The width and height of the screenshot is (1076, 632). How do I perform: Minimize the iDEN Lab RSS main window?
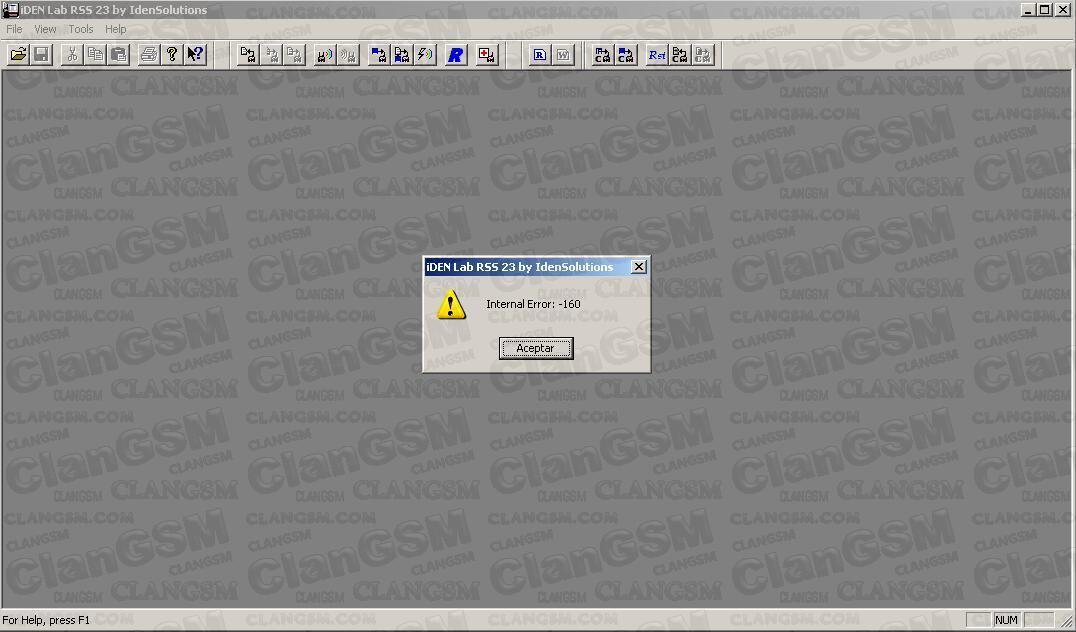[x=1027, y=10]
